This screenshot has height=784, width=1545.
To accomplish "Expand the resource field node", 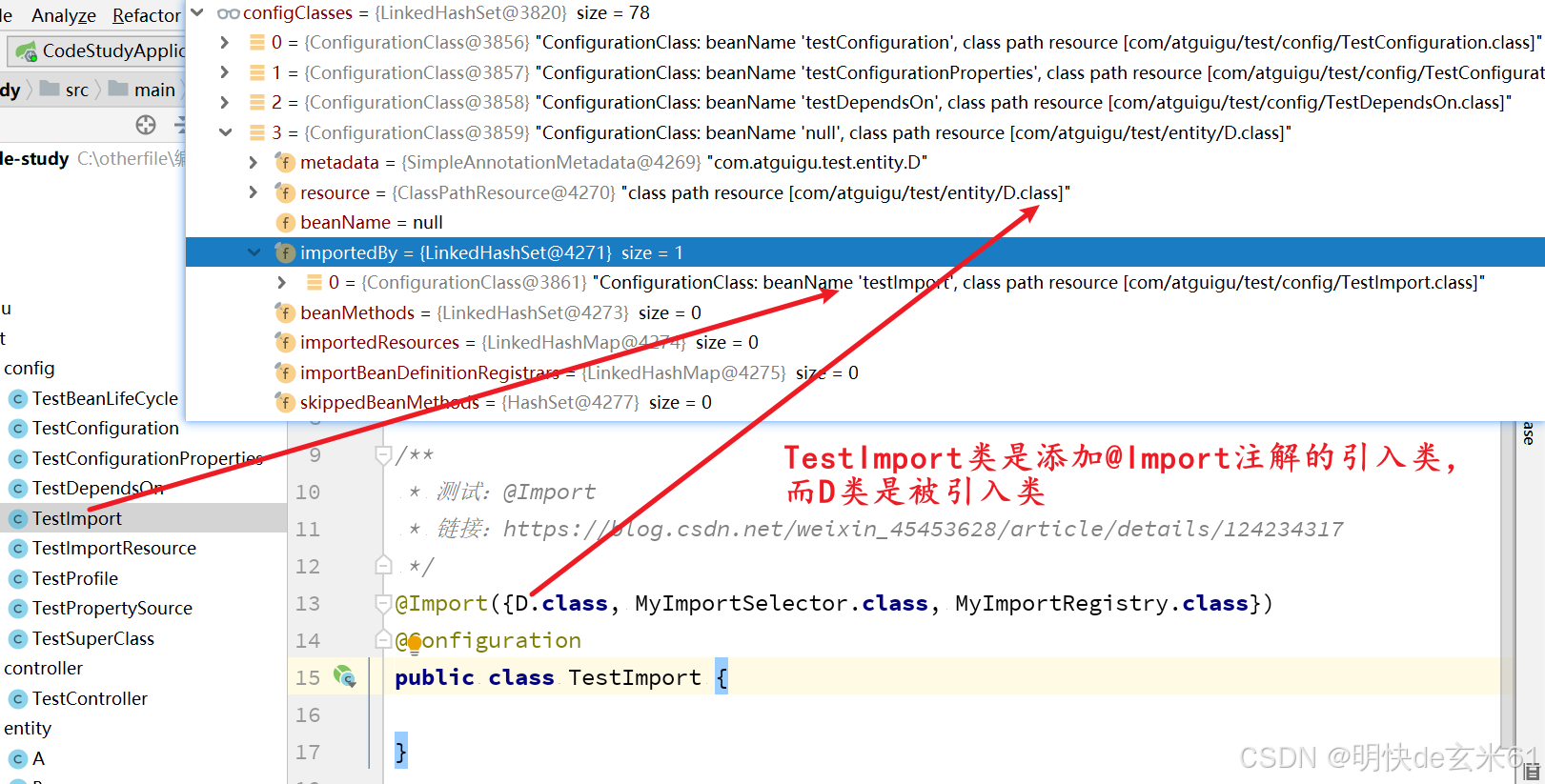I will (x=254, y=192).
